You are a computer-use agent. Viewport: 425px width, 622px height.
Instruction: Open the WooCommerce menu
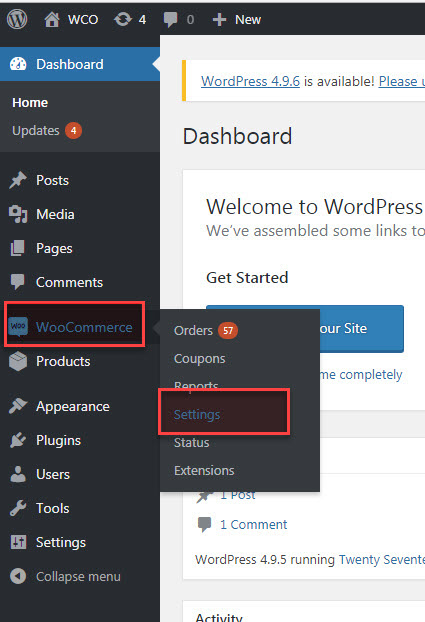[84, 327]
